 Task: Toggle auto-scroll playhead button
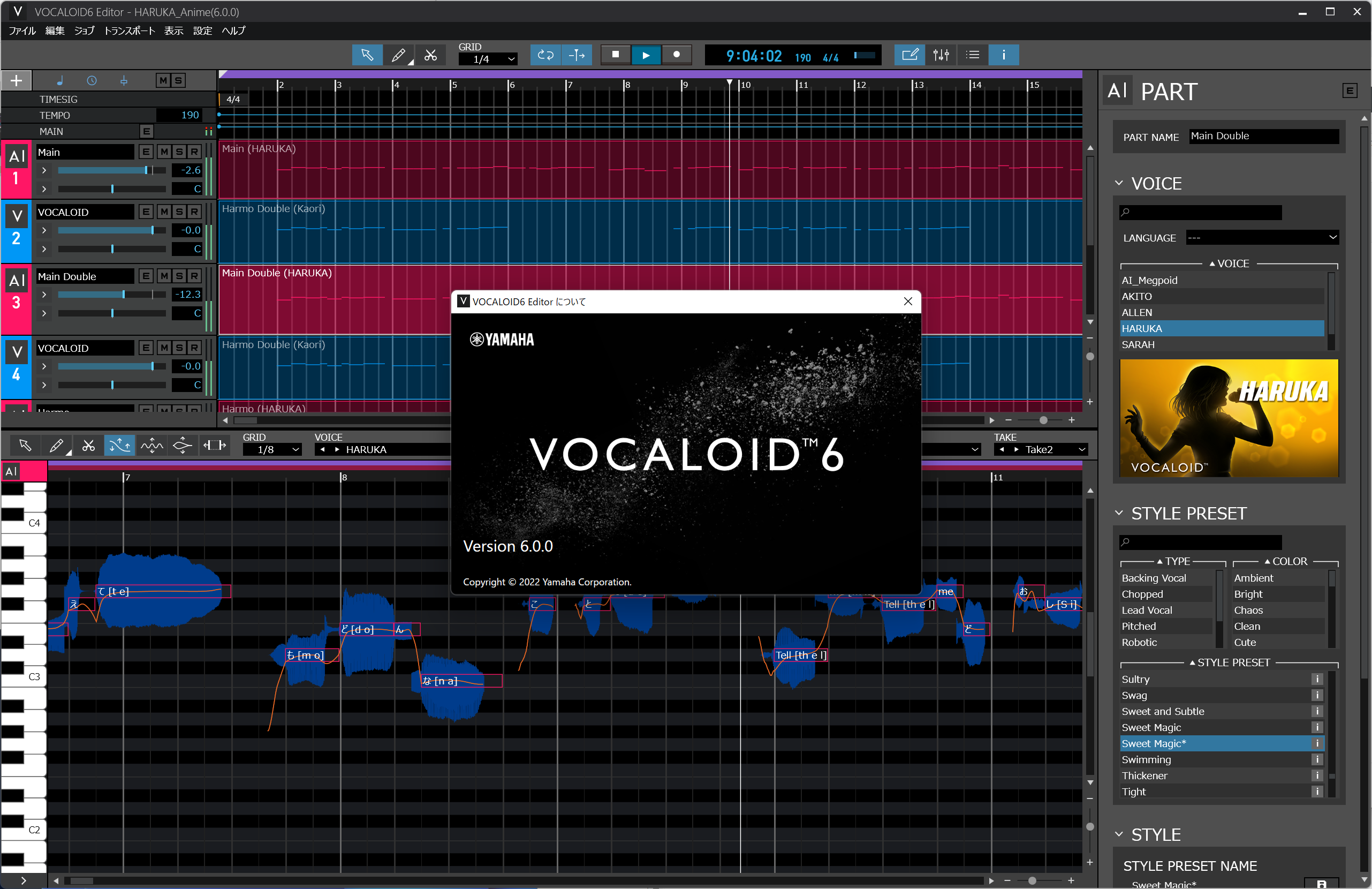pyautogui.click(x=577, y=55)
